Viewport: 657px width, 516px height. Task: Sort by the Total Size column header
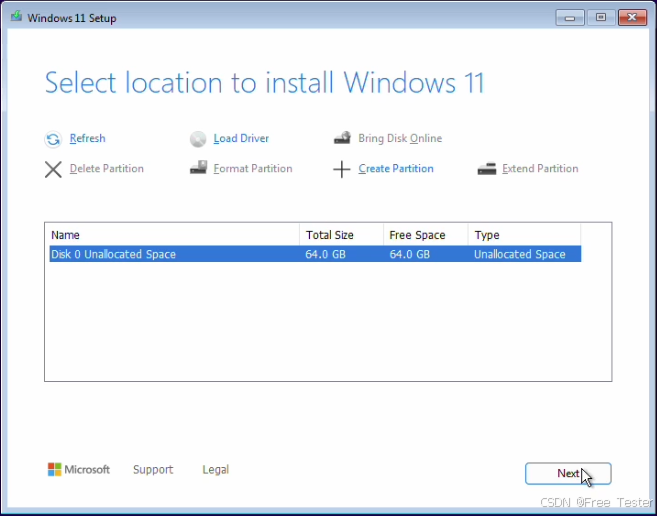click(341, 235)
